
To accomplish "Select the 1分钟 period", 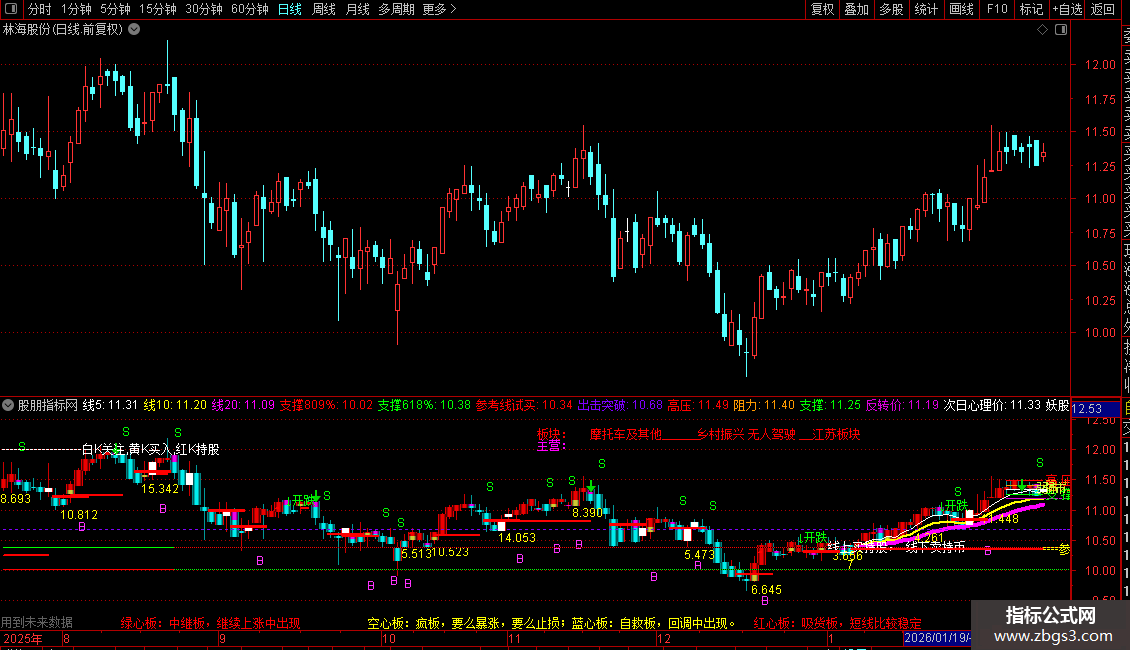I will [76, 9].
